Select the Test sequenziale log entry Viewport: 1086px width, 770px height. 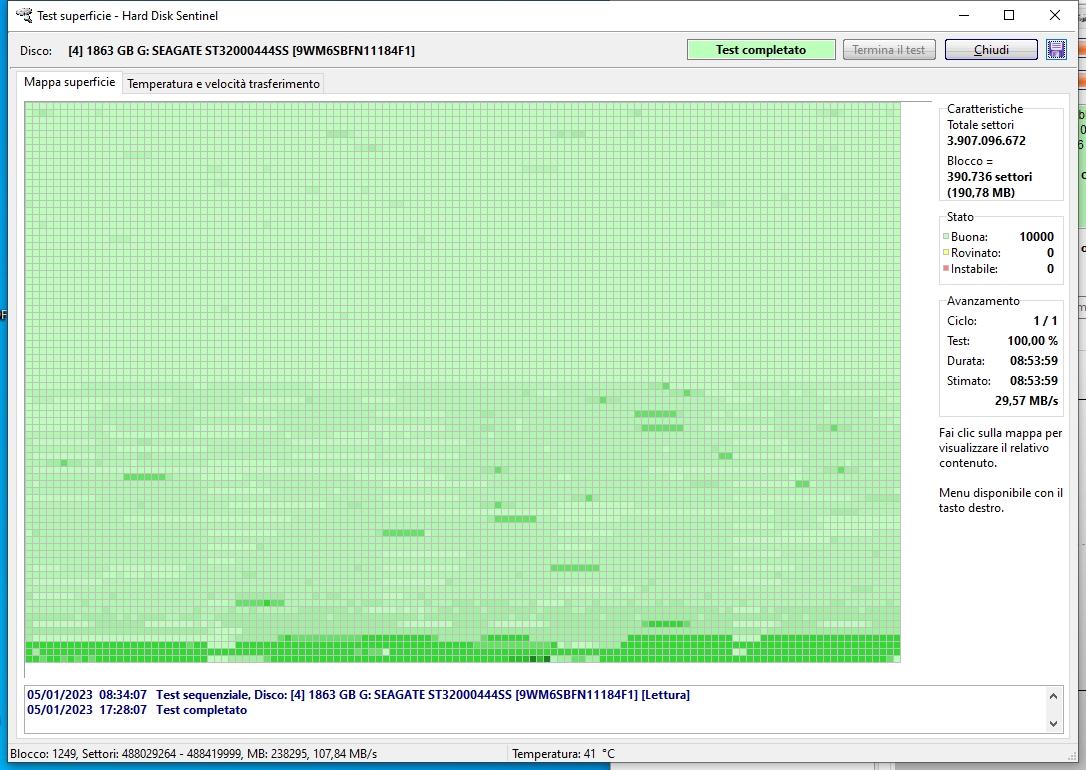tap(358, 695)
